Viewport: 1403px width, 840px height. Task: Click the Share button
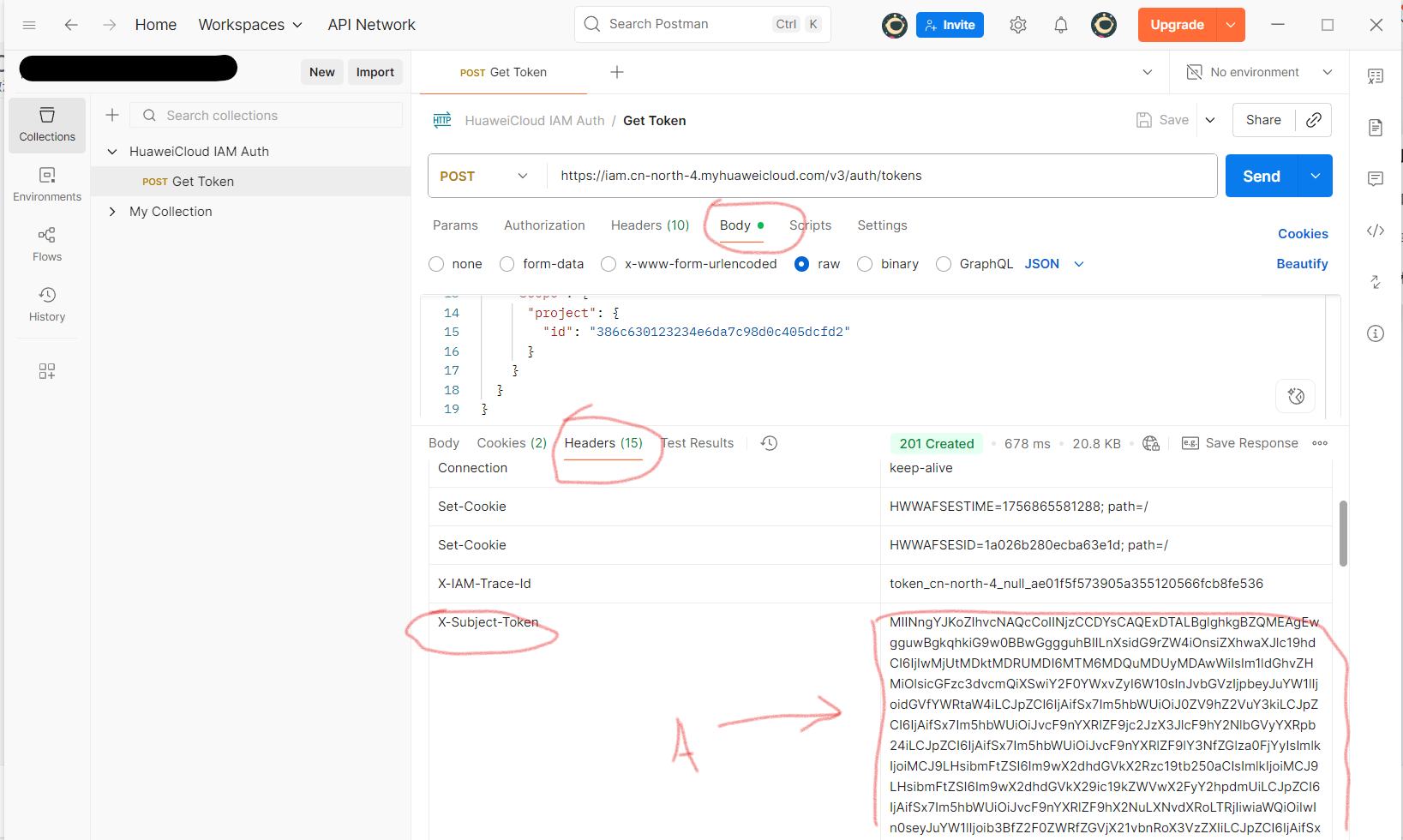point(1264,120)
